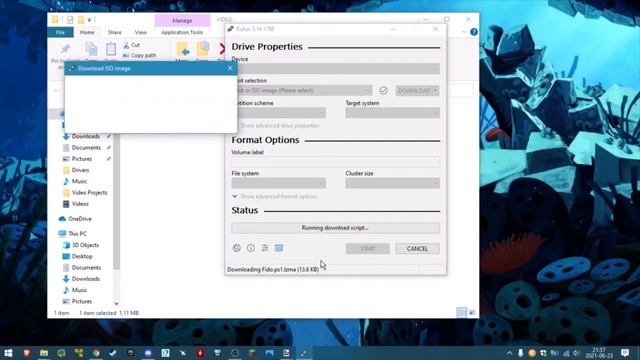Click Cut in the Explorer ribbon

pos(131,45)
